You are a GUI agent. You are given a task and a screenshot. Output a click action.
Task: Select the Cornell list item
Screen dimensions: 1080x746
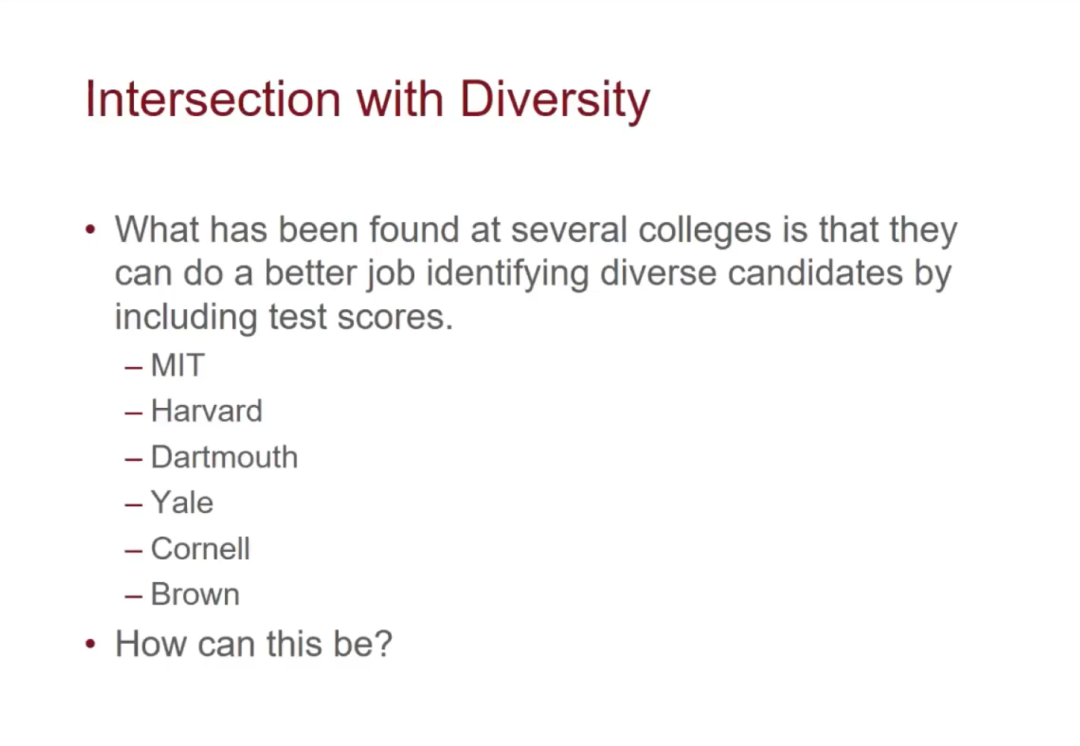pyautogui.click(x=200, y=549)
